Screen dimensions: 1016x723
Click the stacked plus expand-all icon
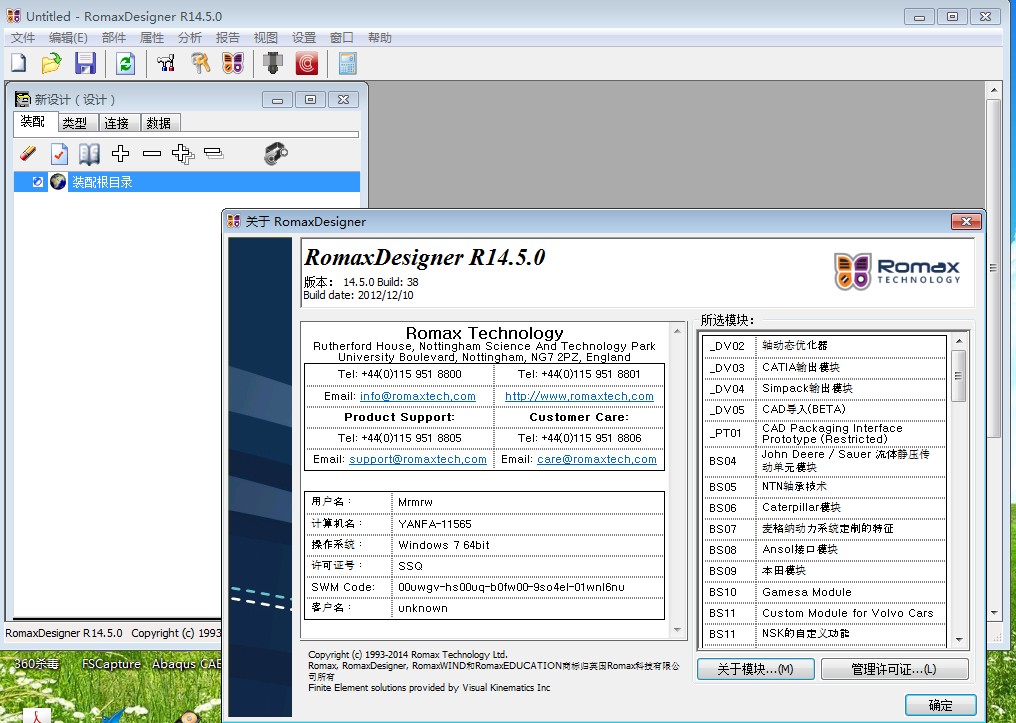(x=183, y=154)
